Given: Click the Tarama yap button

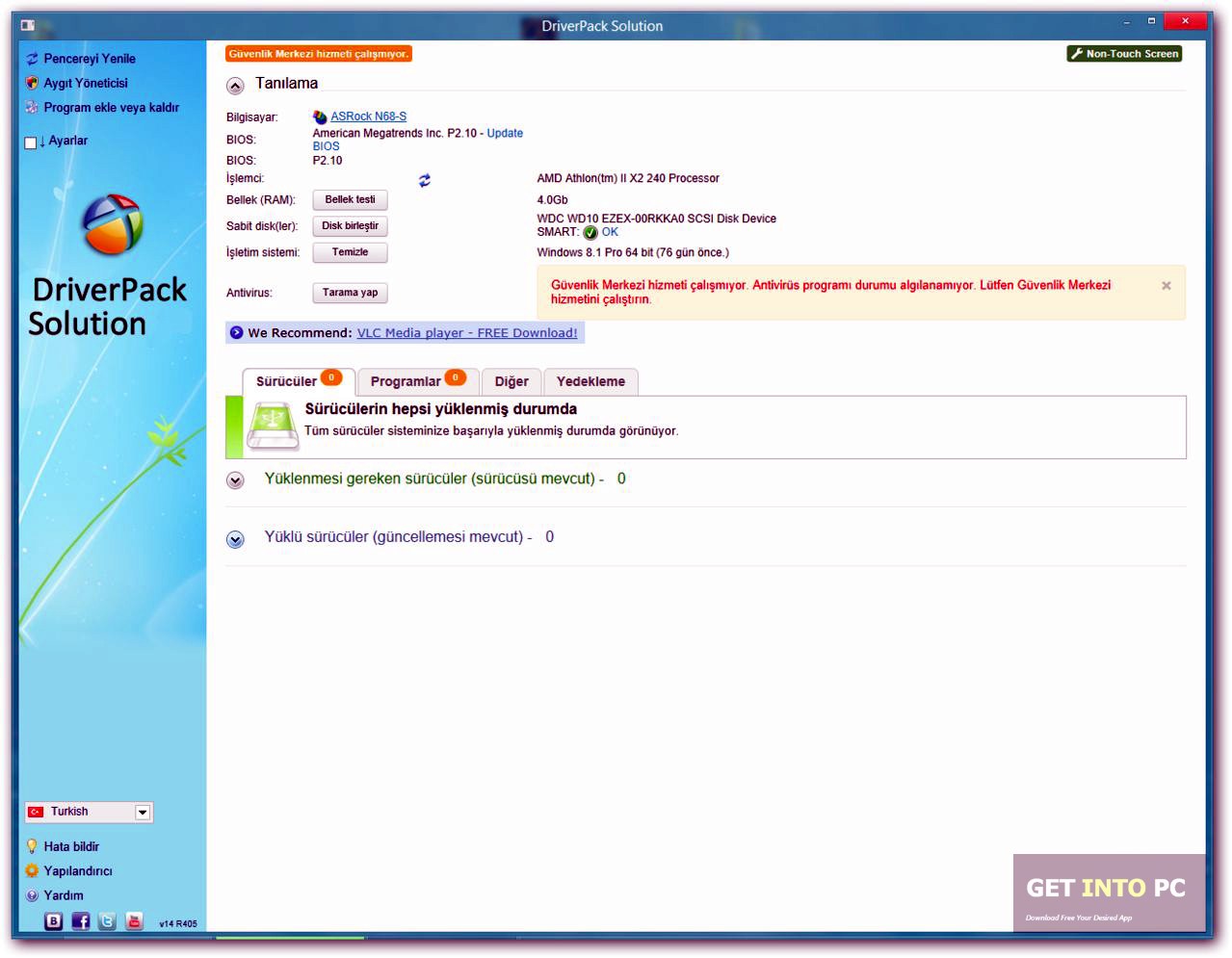Looking at the screenshot, I should pyautogui.click(x=350, y=293).
